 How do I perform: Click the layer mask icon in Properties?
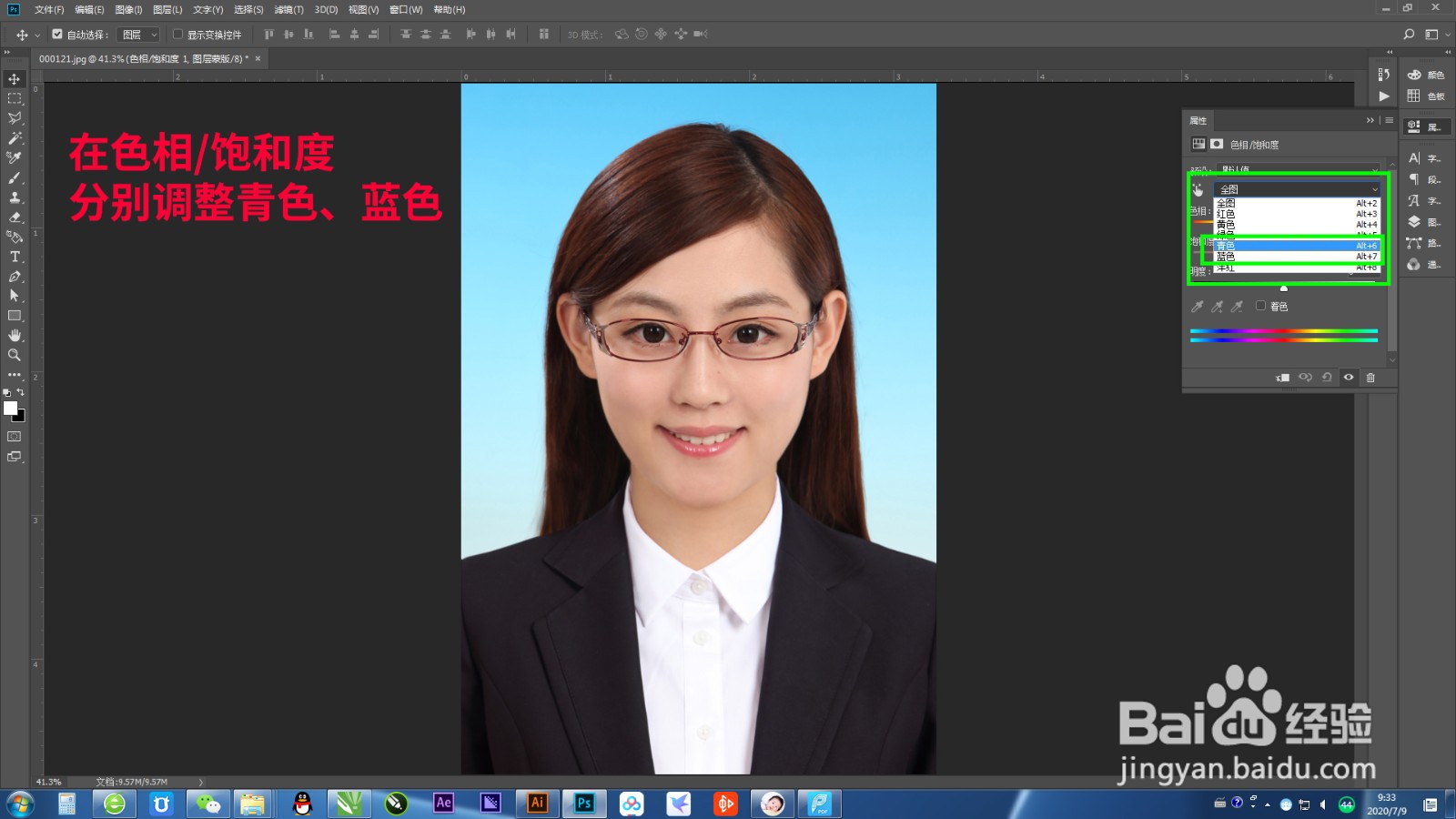point(1217,144)
